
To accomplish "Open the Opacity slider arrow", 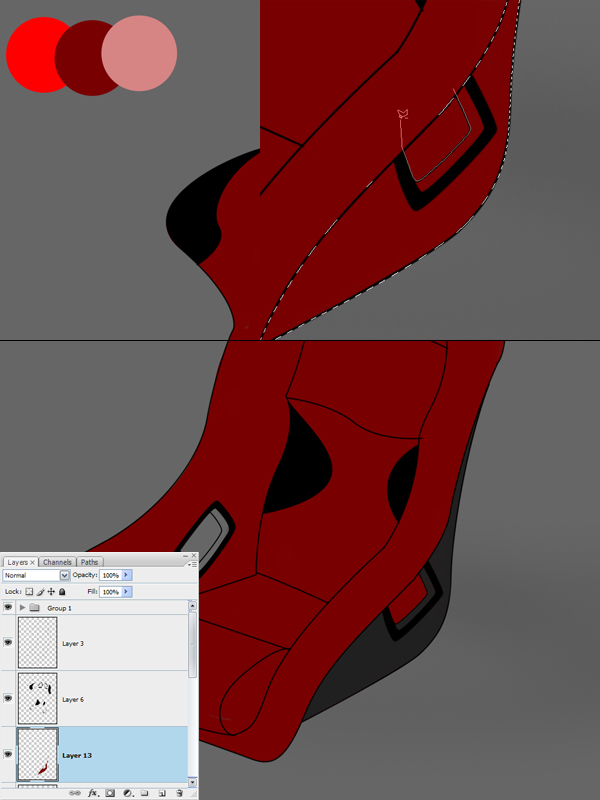I will click(x=127, y=575).
